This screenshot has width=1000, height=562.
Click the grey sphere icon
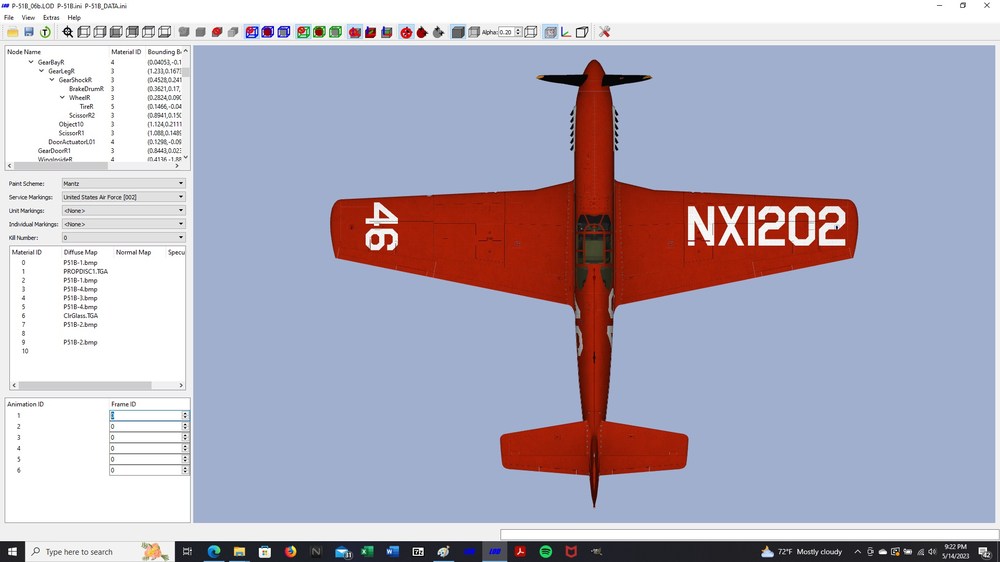point(438,32)
